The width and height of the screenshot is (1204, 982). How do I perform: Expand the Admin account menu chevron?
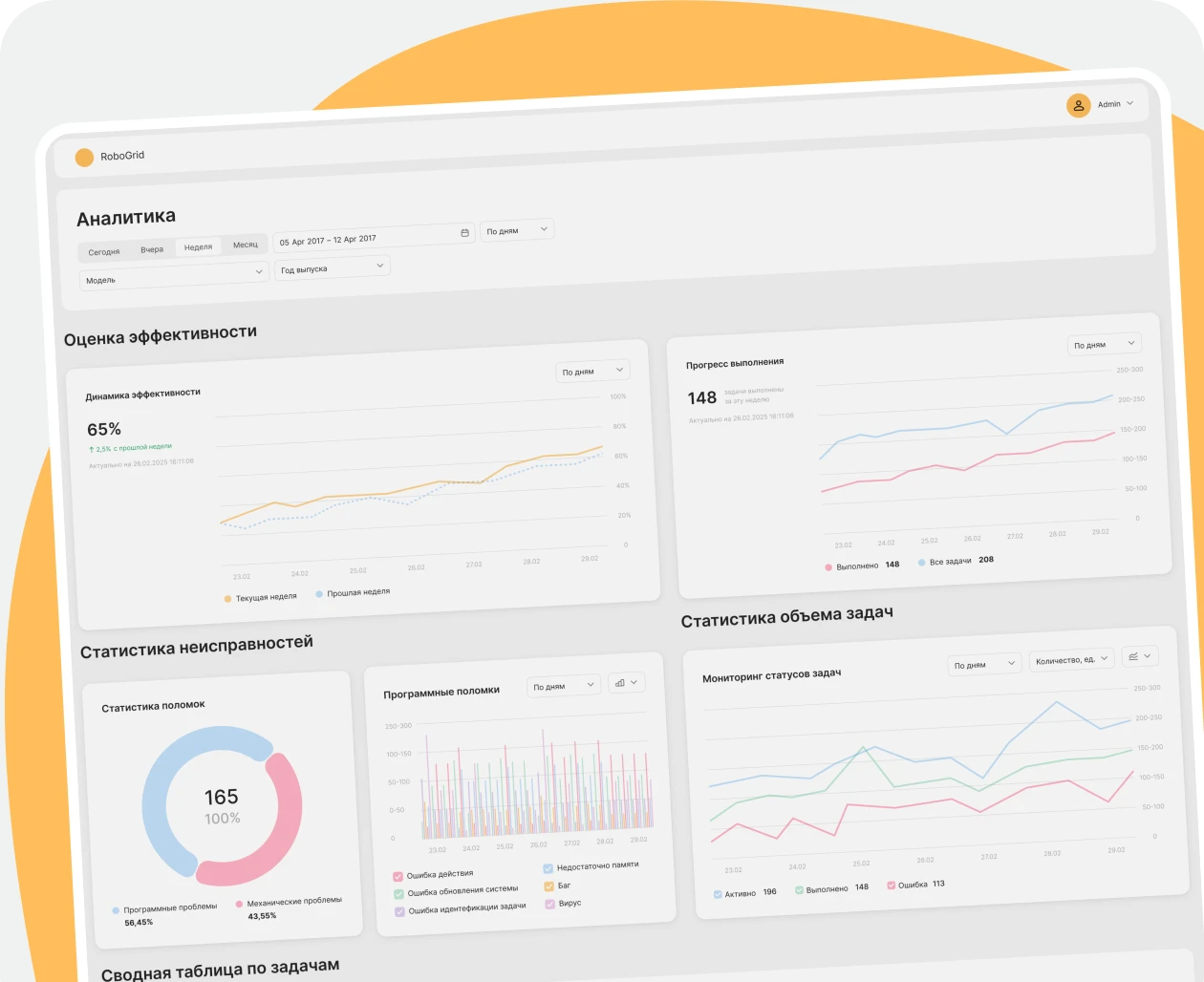pos(1130,103)
